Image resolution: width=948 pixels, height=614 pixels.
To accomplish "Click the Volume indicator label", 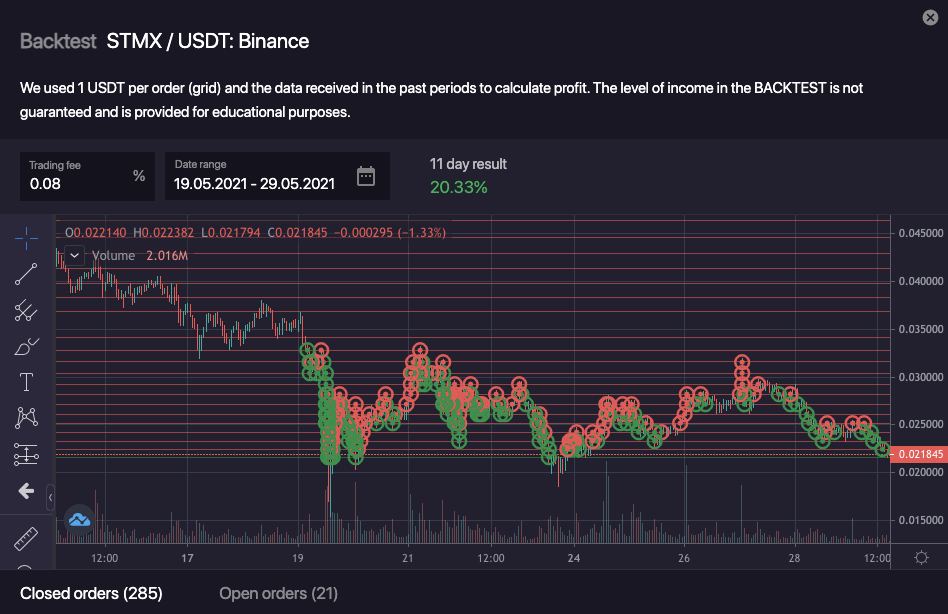I will [113, 256].
